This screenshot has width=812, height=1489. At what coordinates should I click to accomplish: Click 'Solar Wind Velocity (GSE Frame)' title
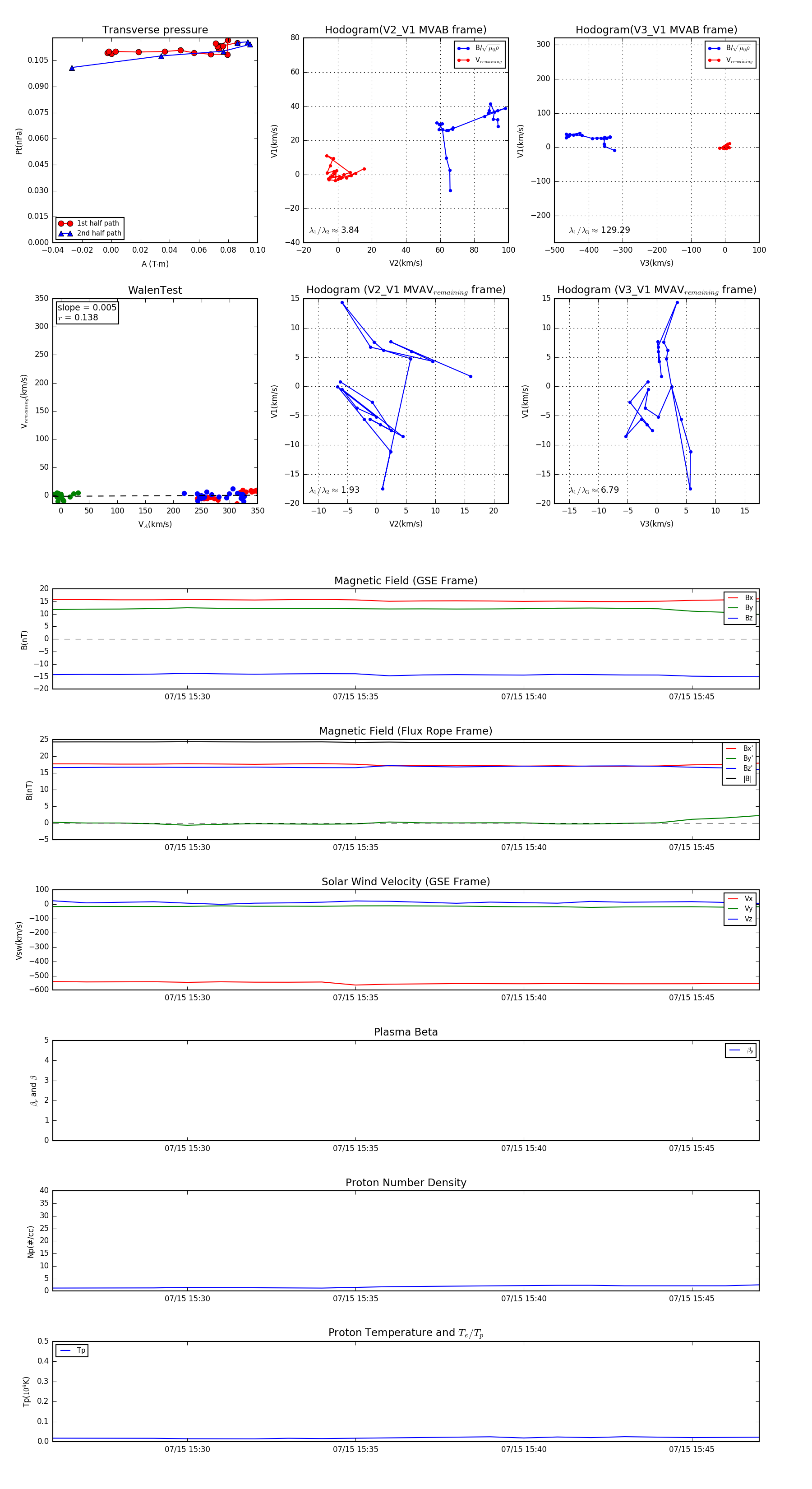point(406,882)
